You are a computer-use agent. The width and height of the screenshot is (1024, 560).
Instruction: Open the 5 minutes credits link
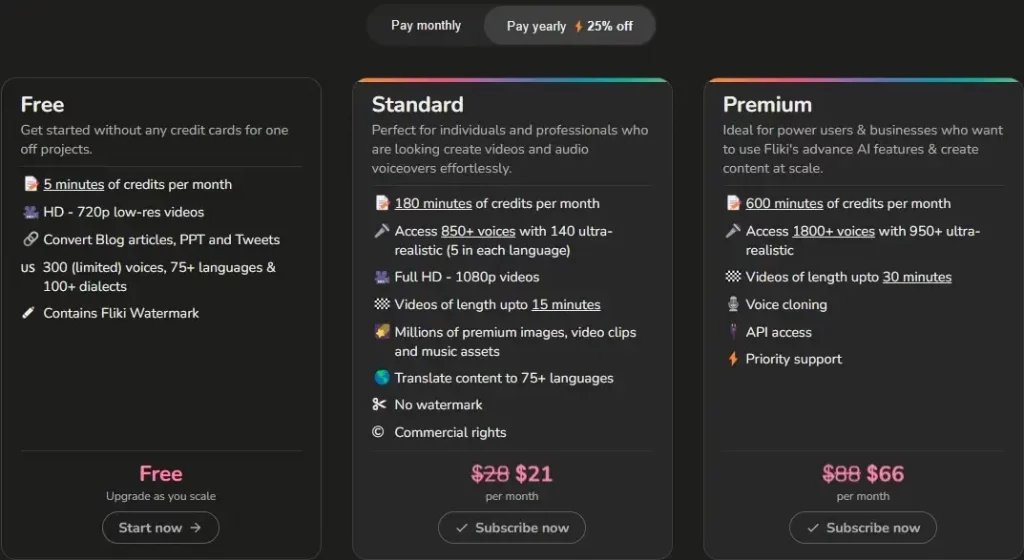[x=74, y=184]
